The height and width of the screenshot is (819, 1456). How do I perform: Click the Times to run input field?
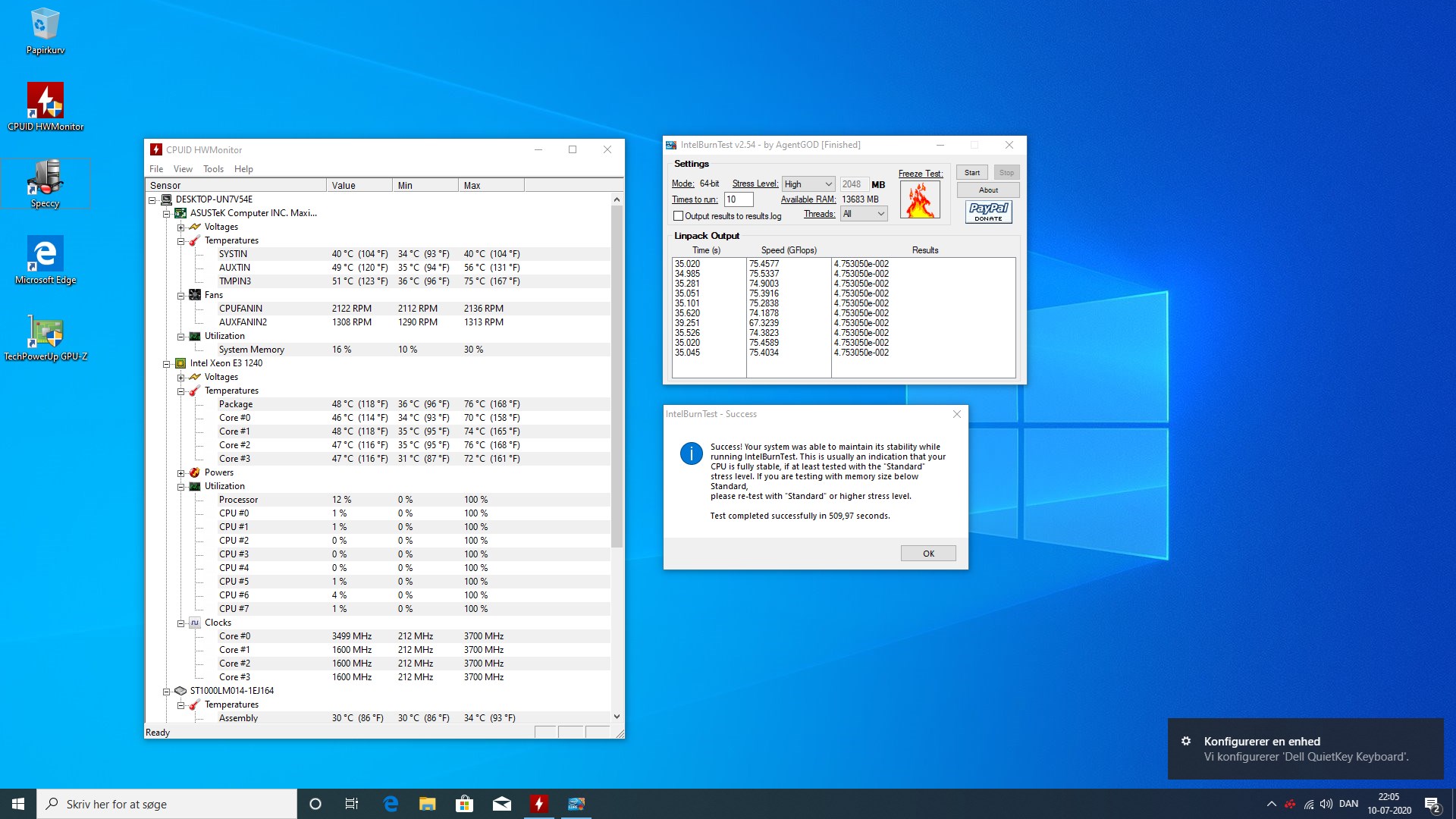(x=739, y=199)
